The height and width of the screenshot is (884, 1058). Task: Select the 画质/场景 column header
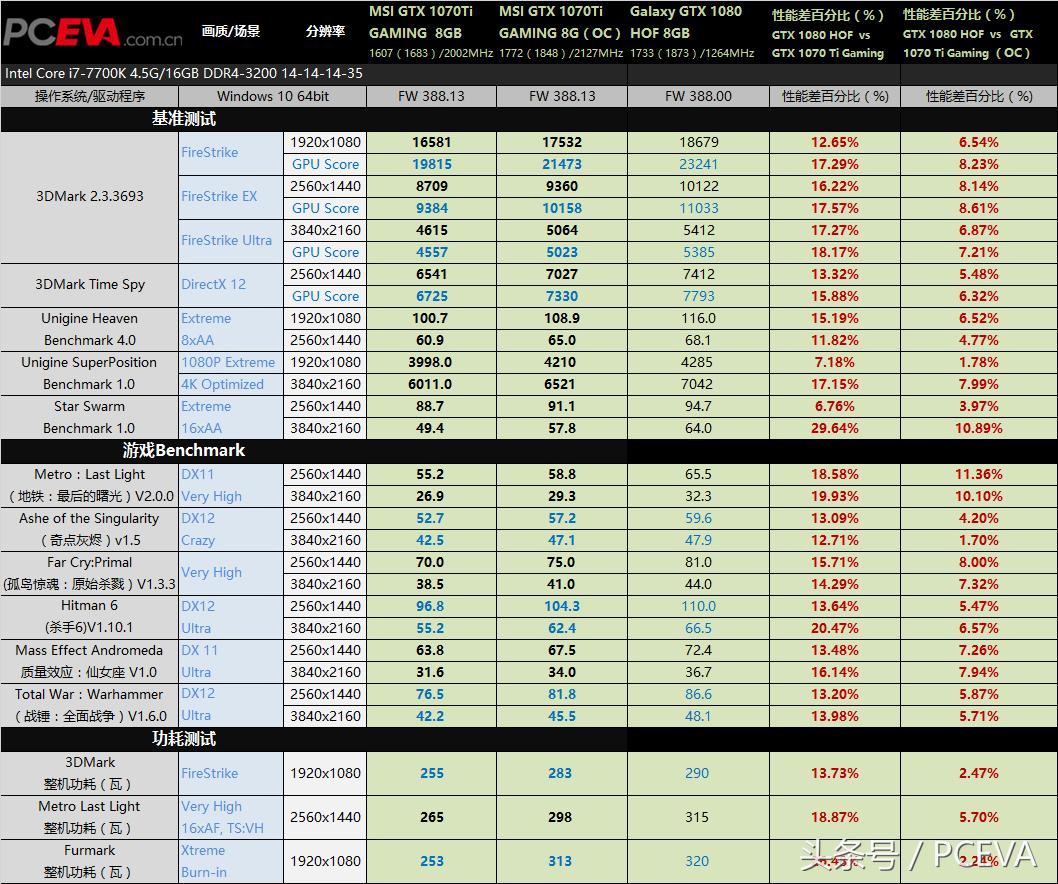[231, 31]
